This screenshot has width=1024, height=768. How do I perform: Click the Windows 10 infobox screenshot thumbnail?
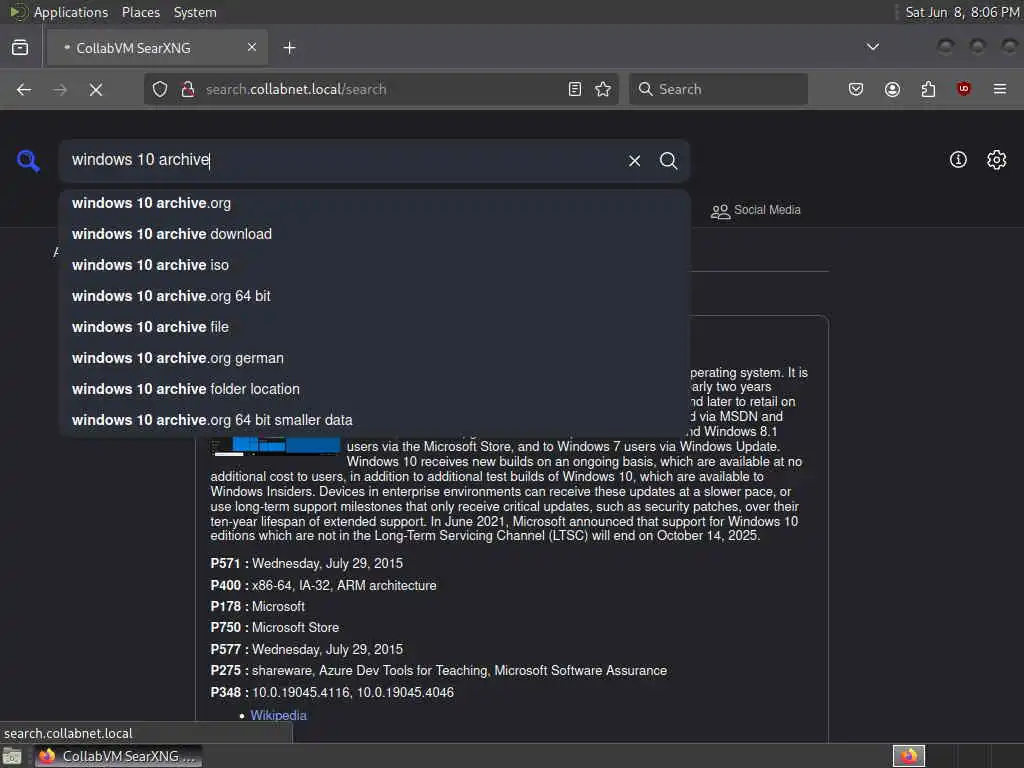[x=276, y=447]
